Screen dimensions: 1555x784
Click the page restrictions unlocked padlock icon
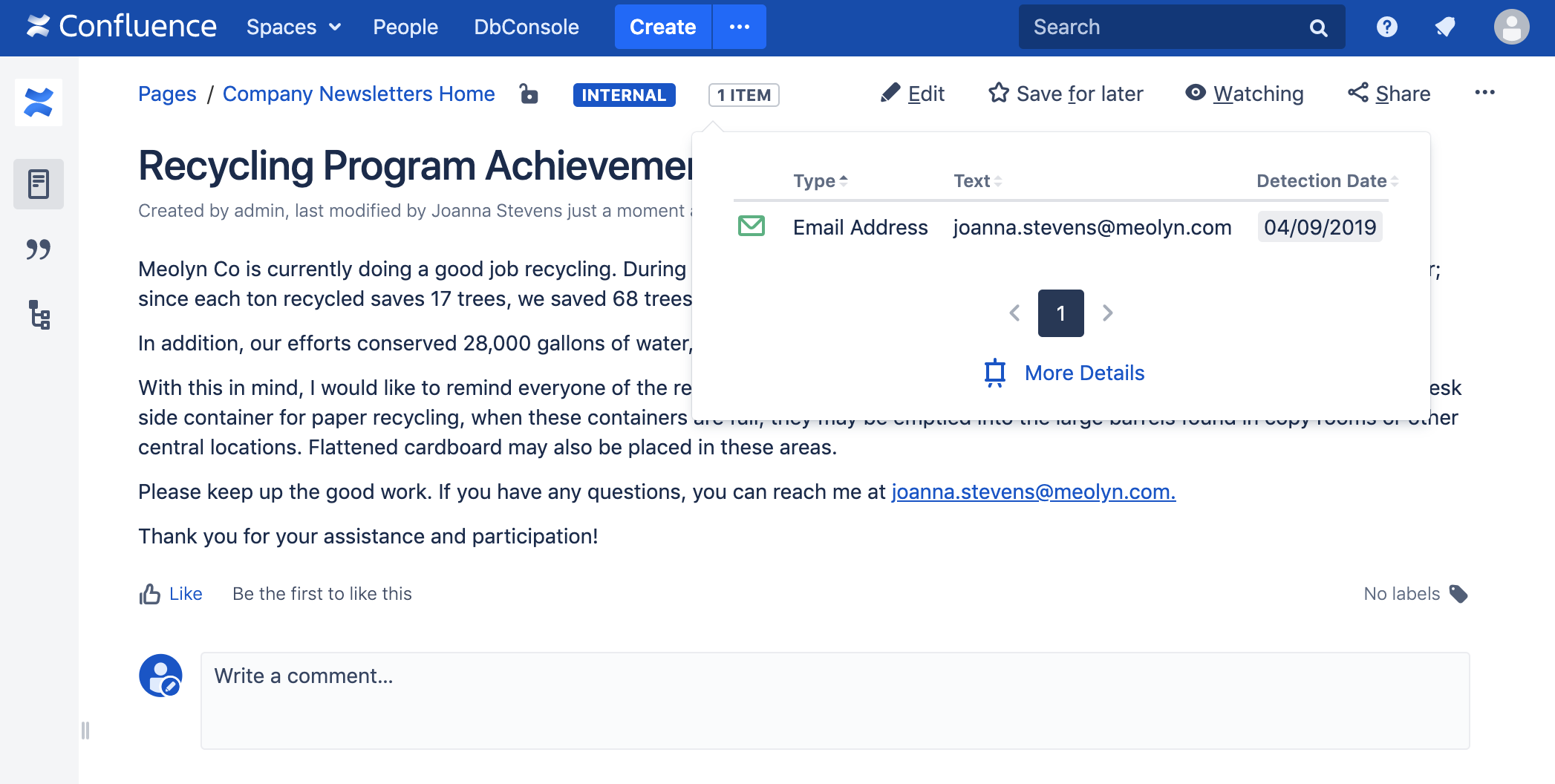tap(529, 94)
